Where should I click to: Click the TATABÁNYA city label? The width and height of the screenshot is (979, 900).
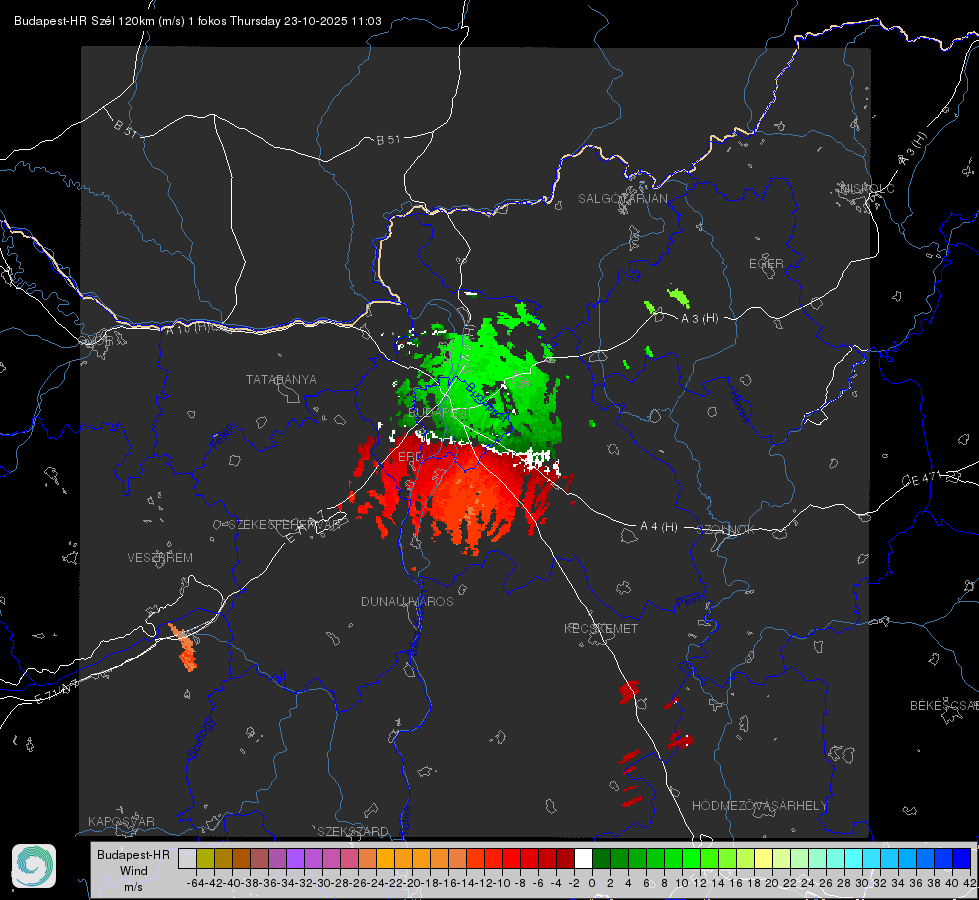pyautogui.click(x=281, y=379)
